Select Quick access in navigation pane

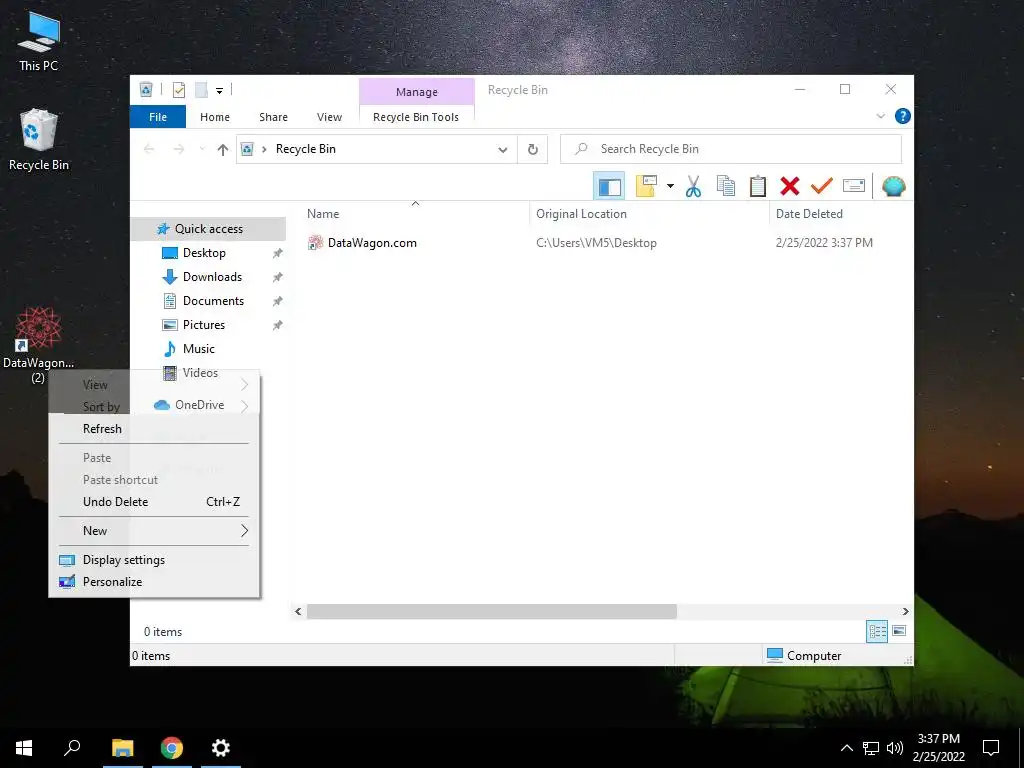pyautogui.click(x=208, y=229)
